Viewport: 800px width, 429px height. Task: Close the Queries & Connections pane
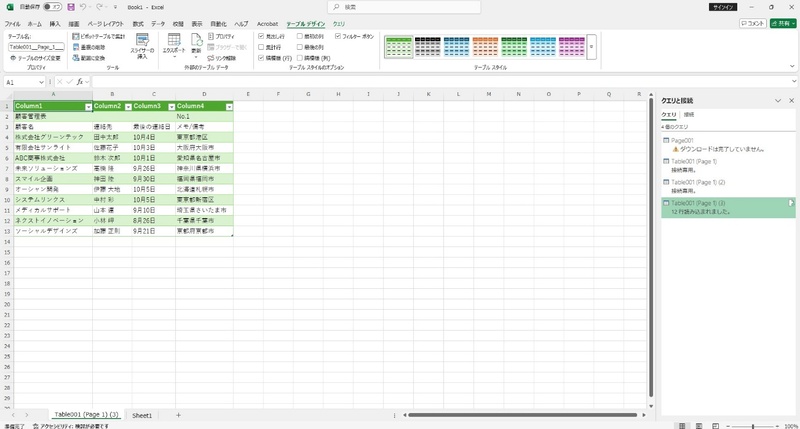click(x=791, y=101)
